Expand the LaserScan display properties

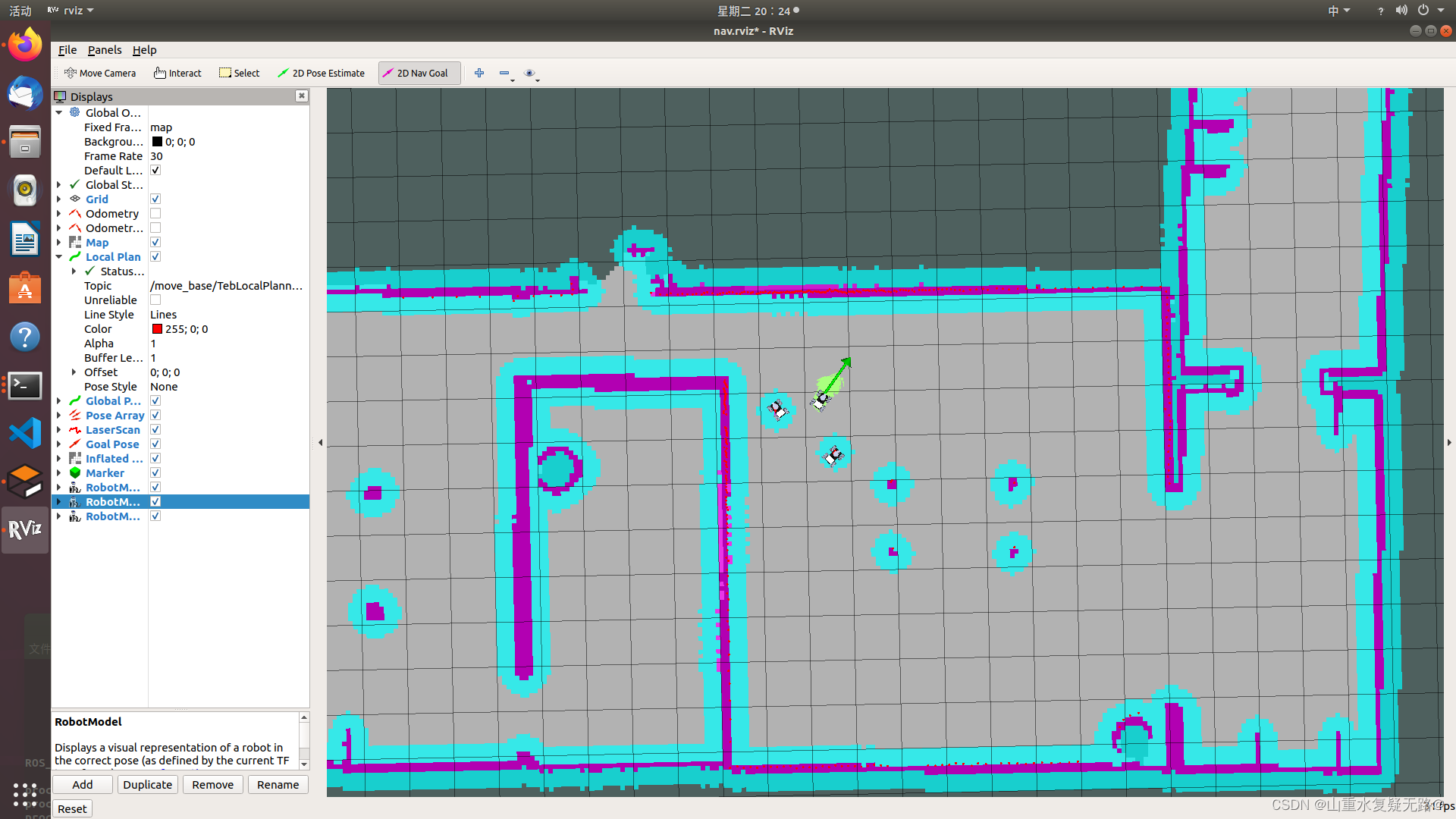[x=59, y=429]
